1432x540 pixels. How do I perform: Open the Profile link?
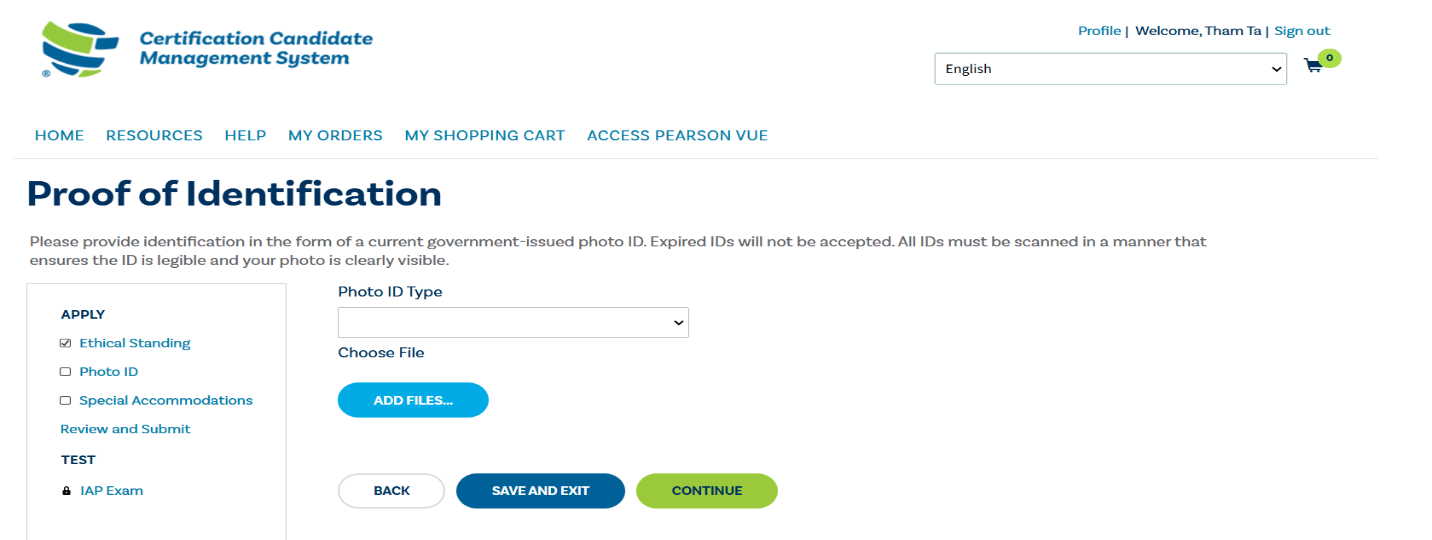(x=1099, y=31)
